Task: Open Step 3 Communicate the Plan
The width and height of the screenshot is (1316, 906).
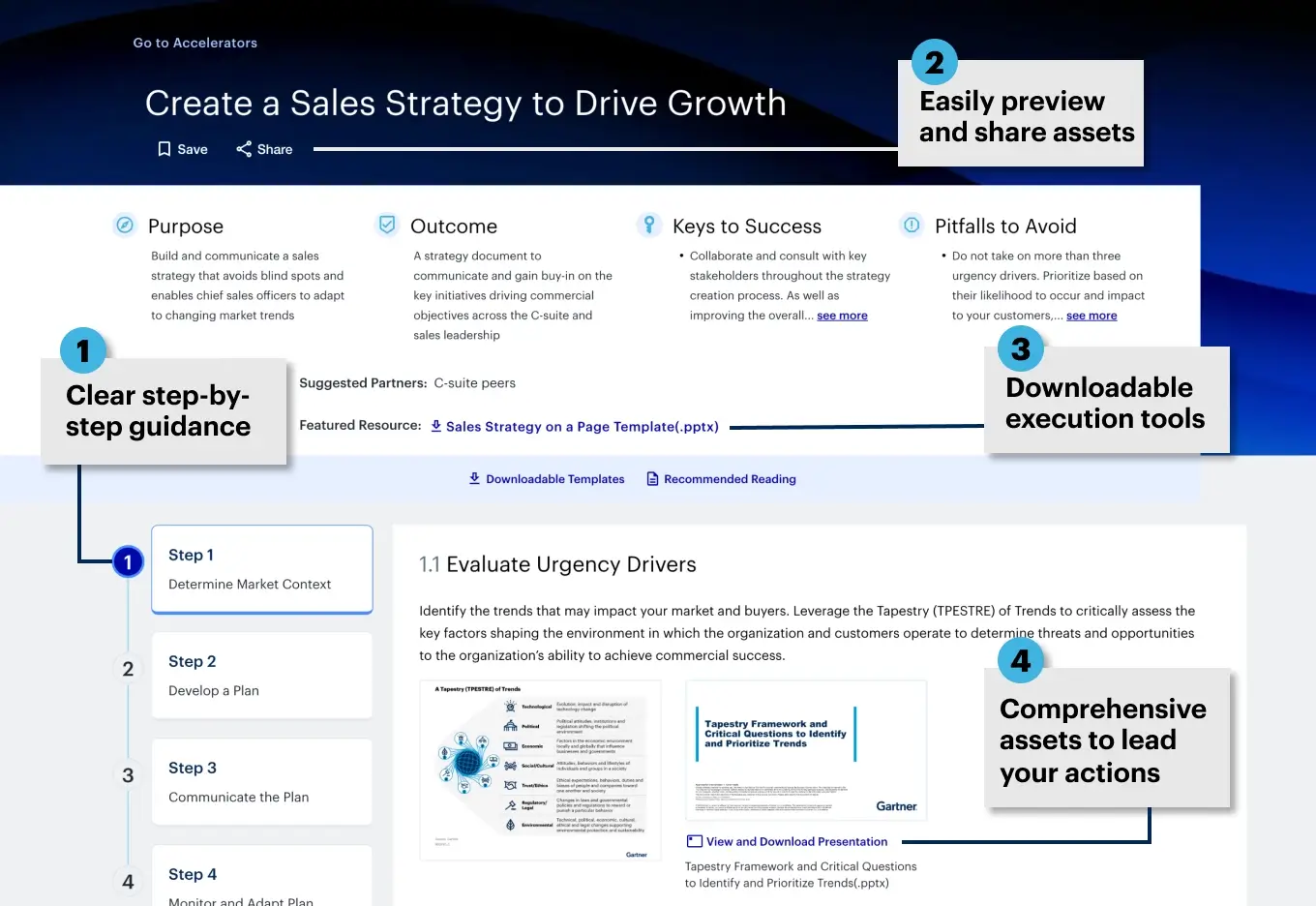Action: pos(261,782)
